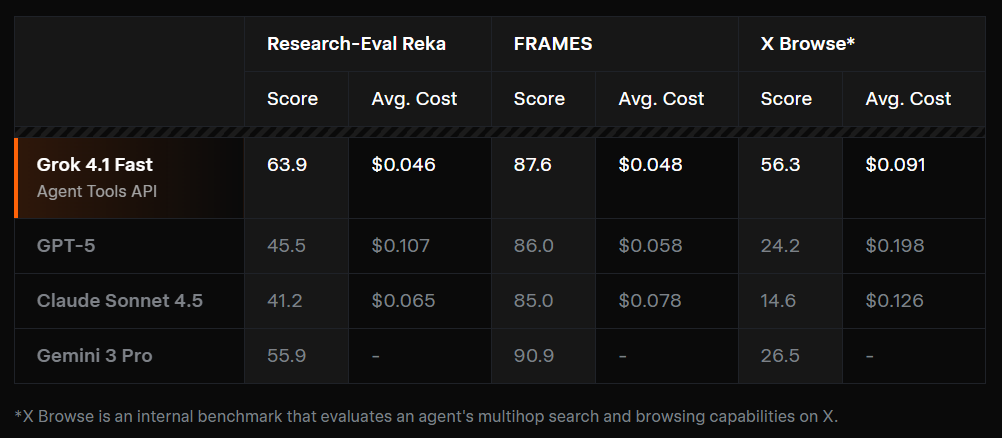The height and width of the screenshot is (438, 1002).
Task: Click the orange accent bar beside Grok
Action: (17, 178)
